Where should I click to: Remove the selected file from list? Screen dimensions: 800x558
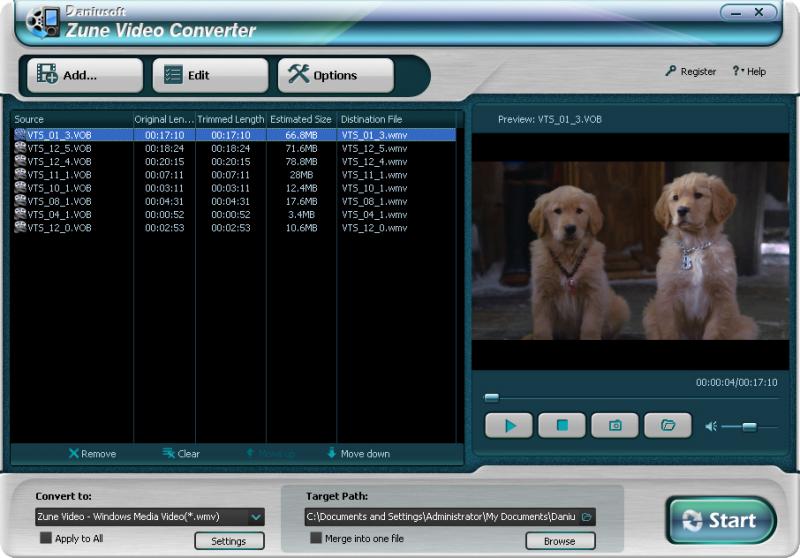click(x=92, y=454)
